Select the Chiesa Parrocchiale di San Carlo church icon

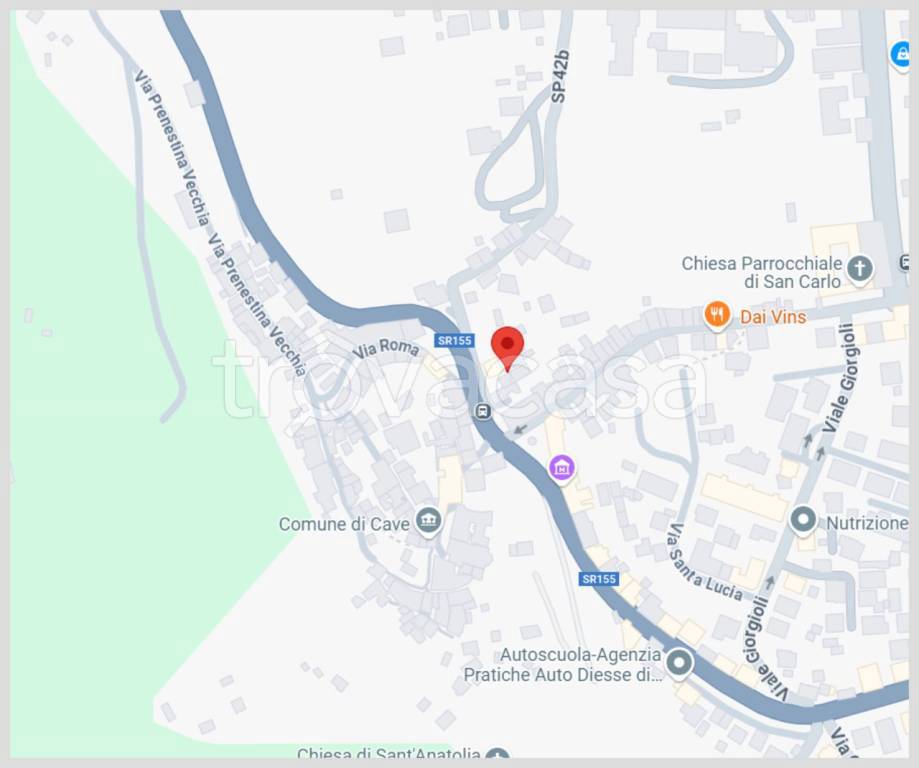[x=860, y=270]
